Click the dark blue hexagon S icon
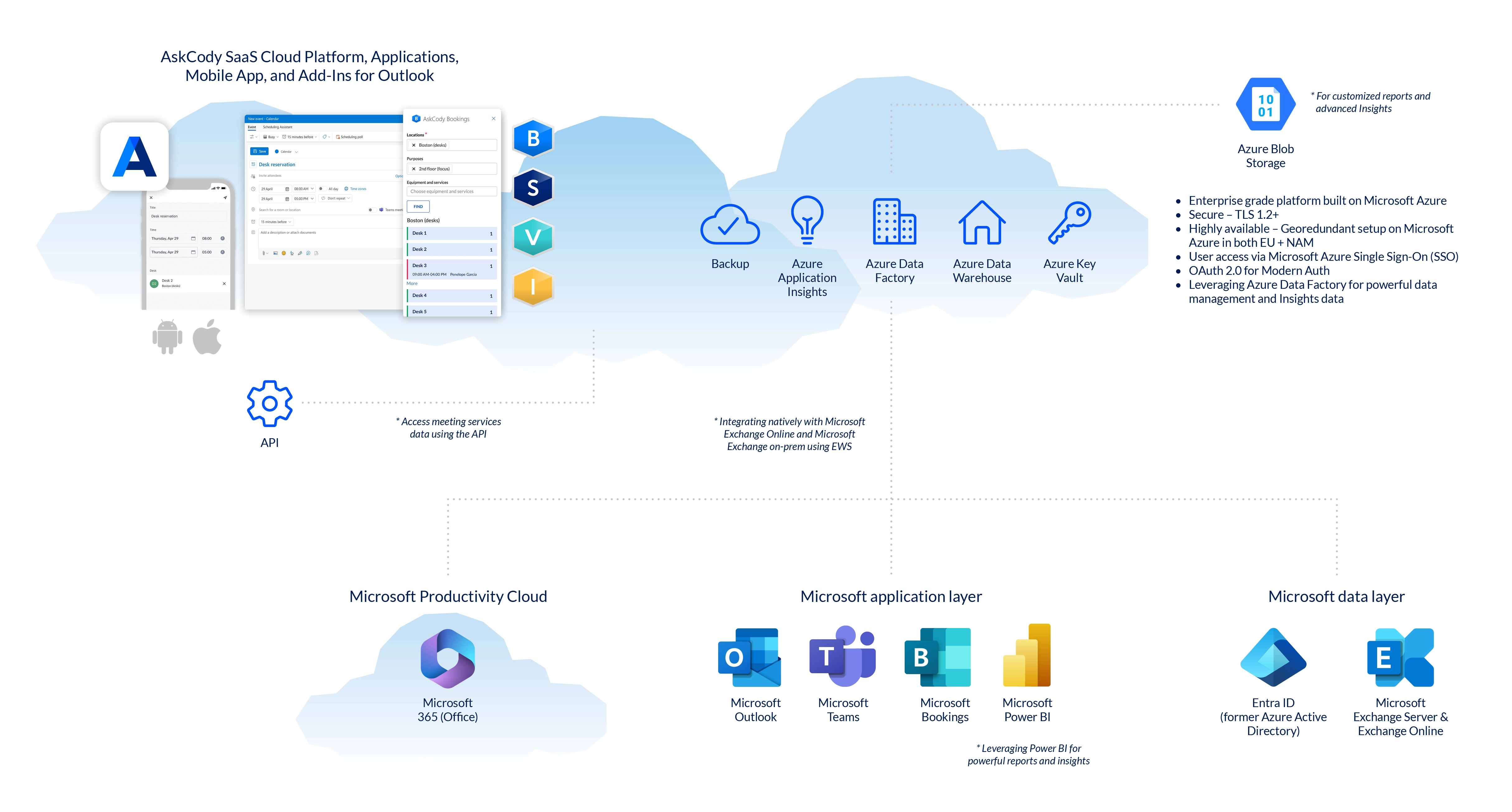The height and width of the screenshot is (812, 1512). coord(532,188)
